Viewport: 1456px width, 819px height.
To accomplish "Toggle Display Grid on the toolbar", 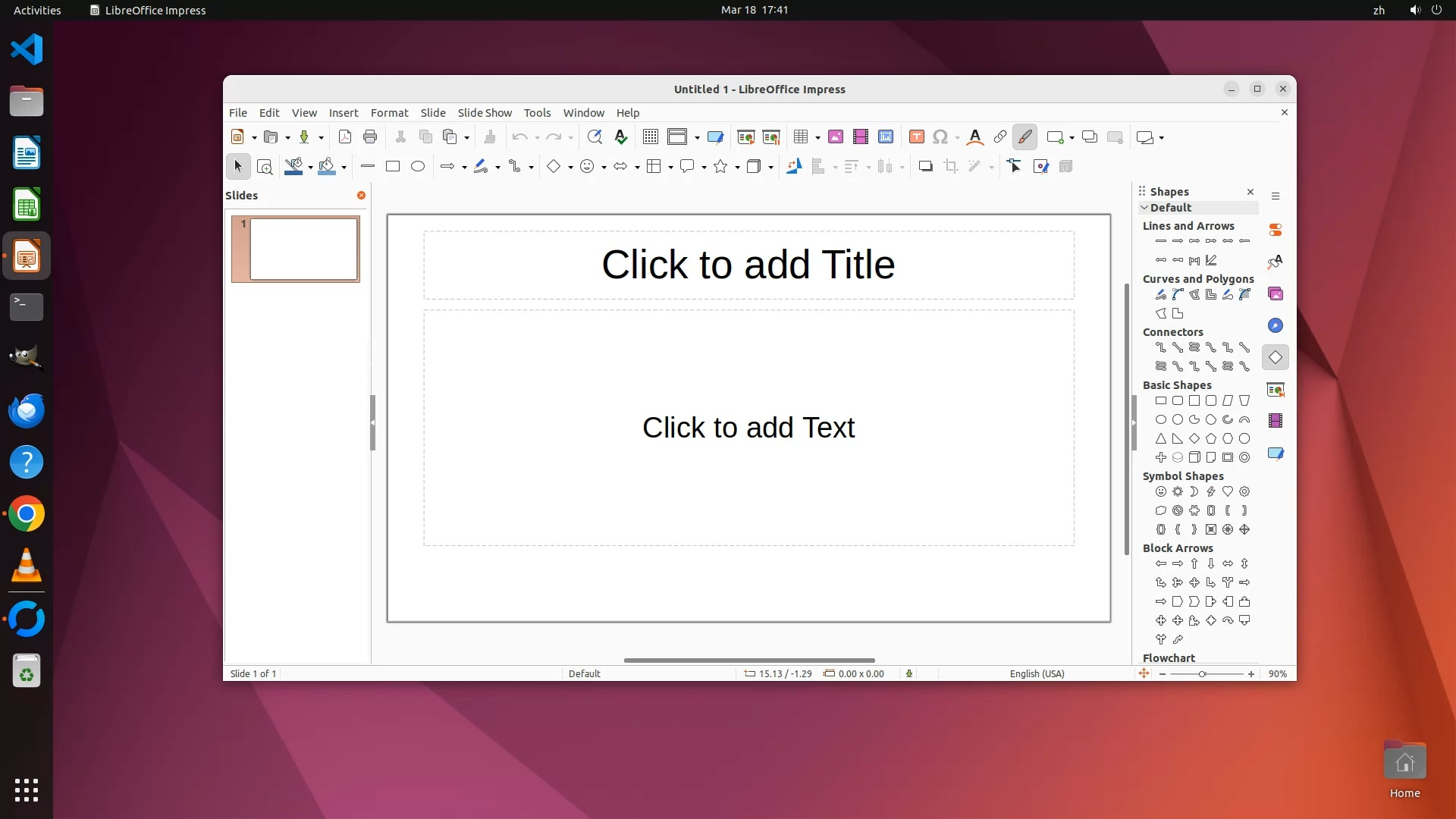I will (650, 137).
